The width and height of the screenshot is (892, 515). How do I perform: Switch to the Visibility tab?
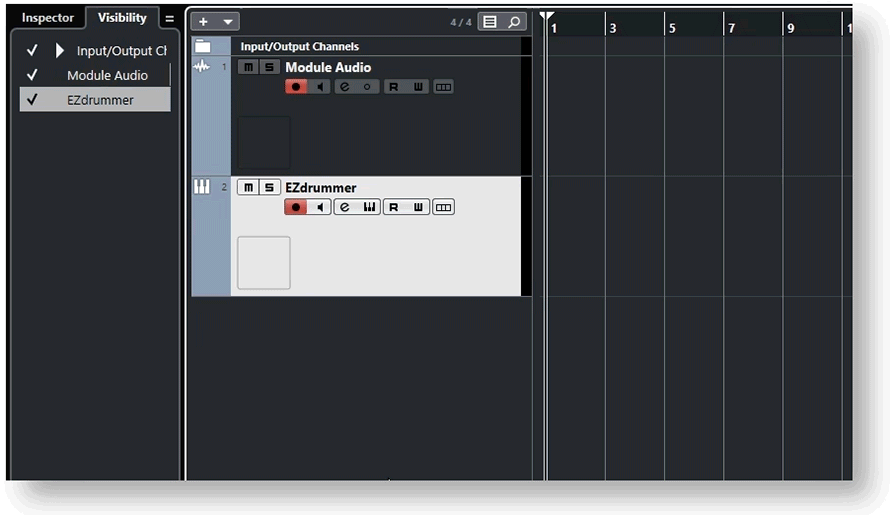(122, 18)
